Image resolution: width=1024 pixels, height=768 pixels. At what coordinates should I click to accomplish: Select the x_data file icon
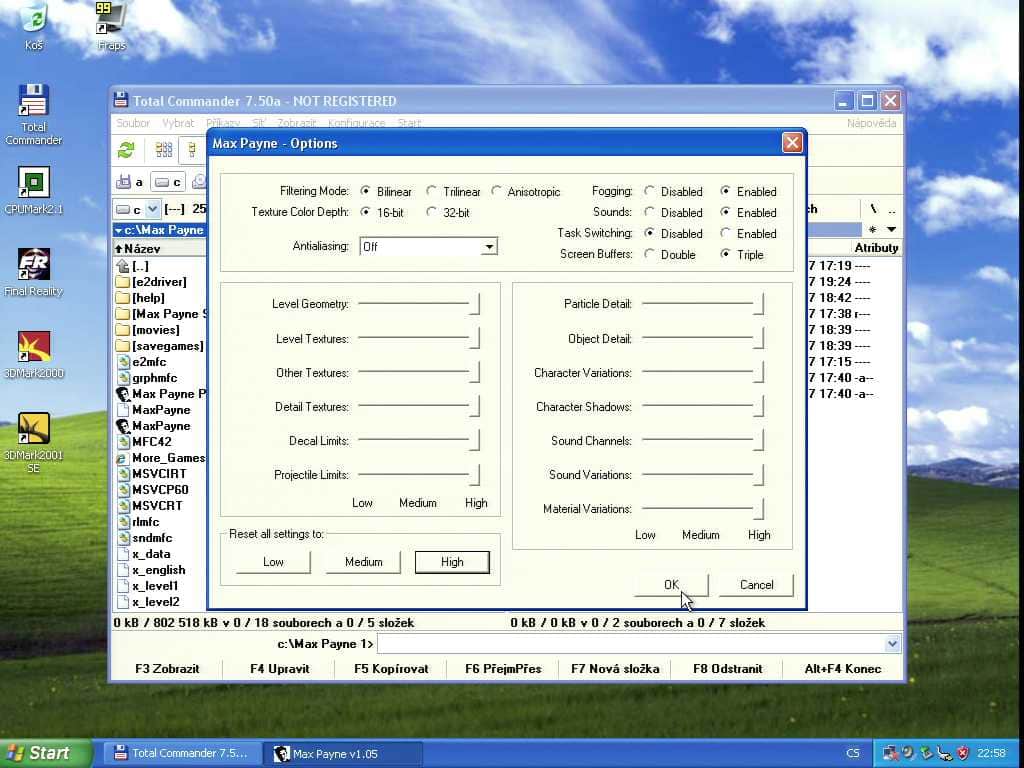123,554
